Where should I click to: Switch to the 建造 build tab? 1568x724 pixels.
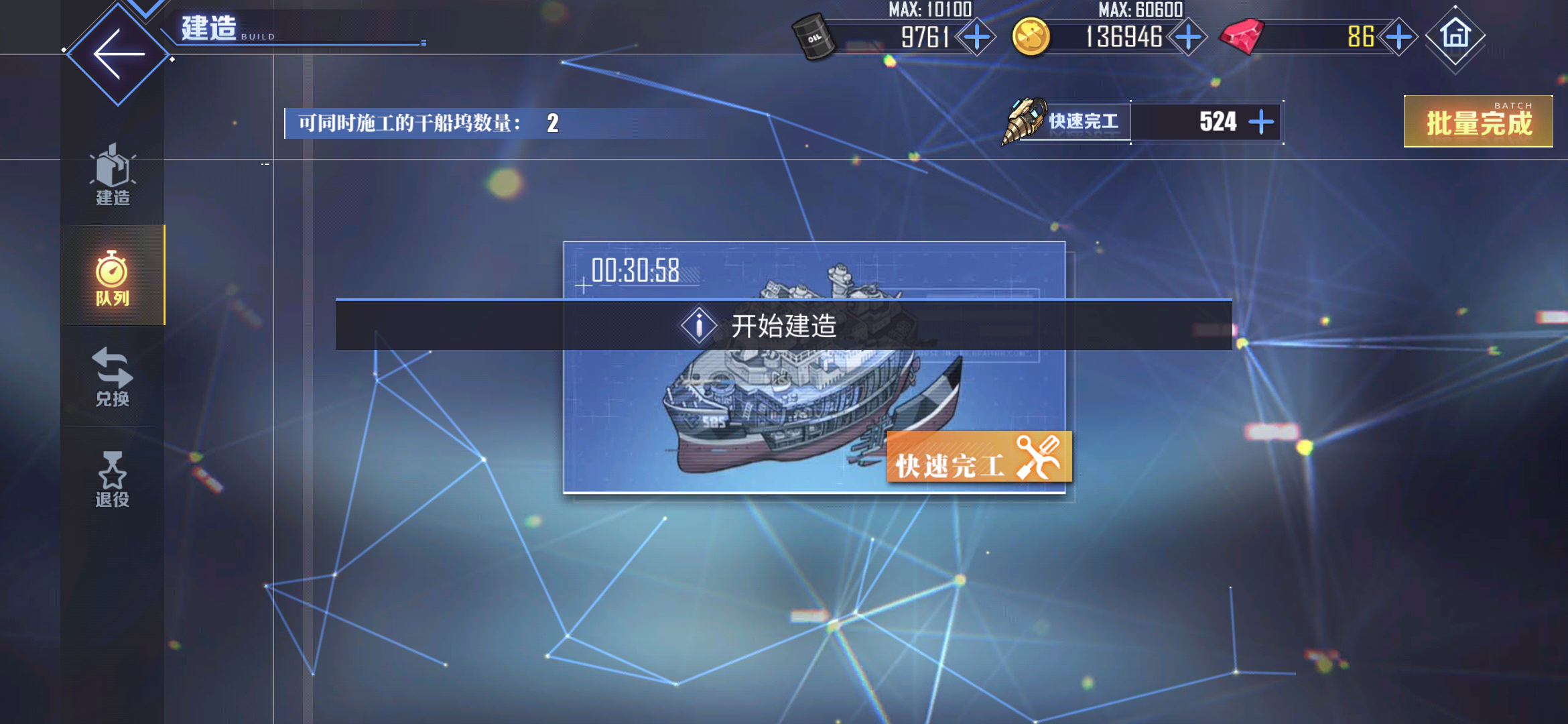click(113, 175)
